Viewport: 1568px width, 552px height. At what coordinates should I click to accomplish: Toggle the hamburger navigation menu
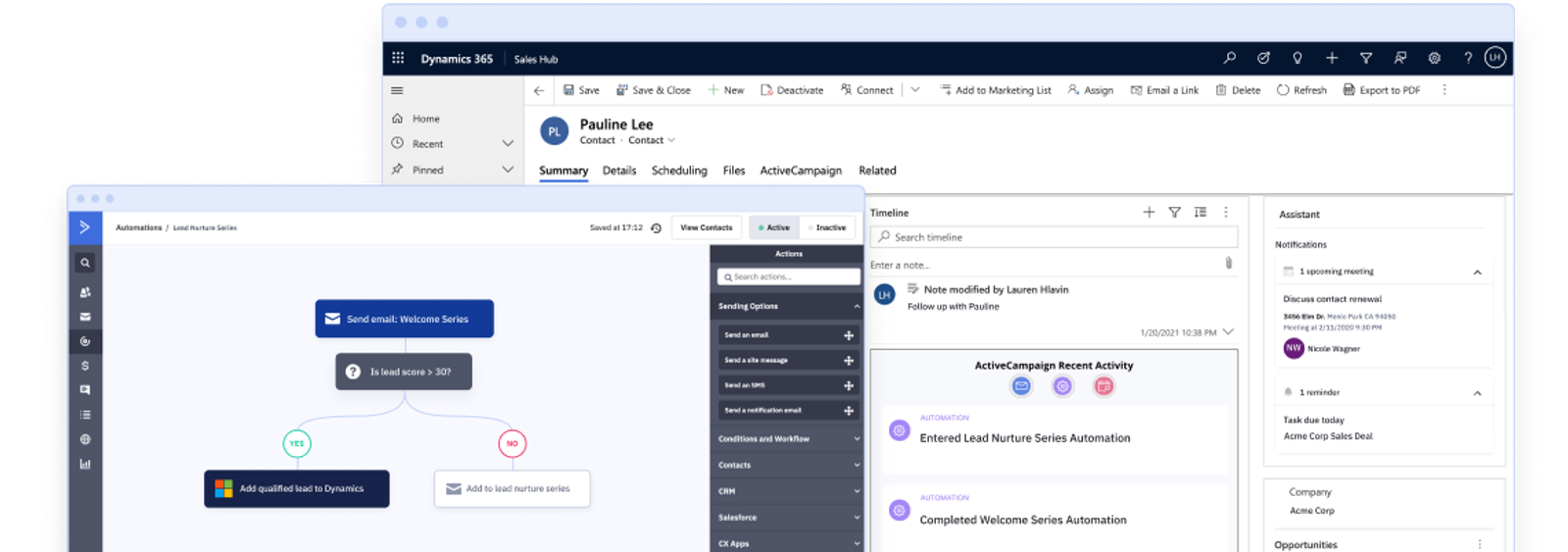click(397, 90)
